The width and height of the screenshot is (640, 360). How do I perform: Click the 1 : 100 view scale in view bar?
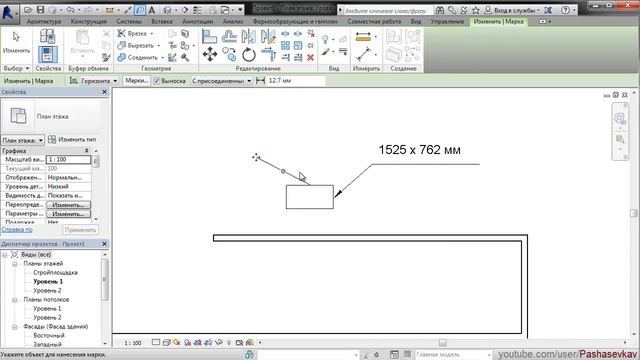coord(133,343)
